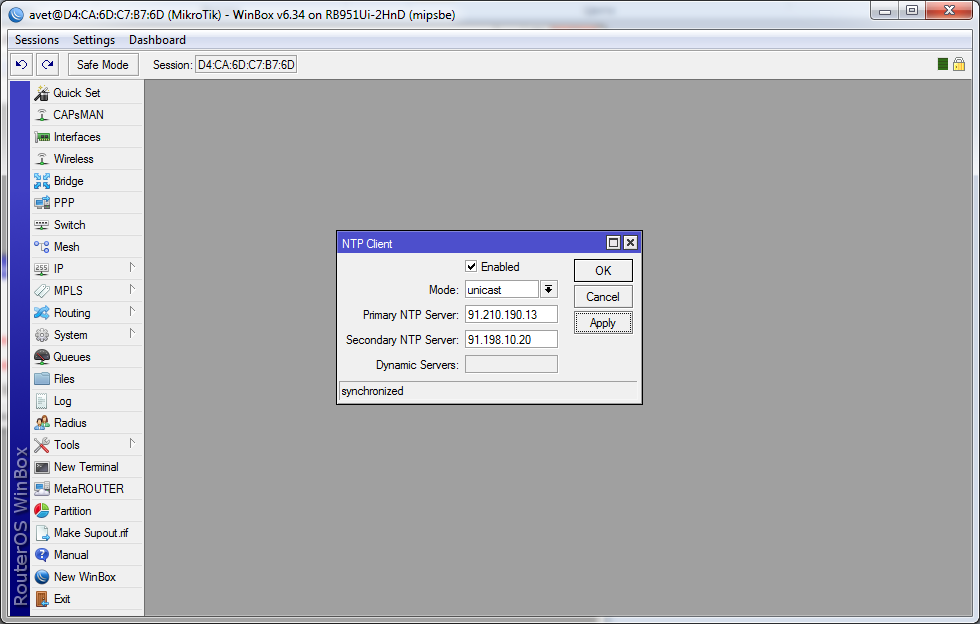
Task: Launch a New Terminal
Action: [85, 467]
